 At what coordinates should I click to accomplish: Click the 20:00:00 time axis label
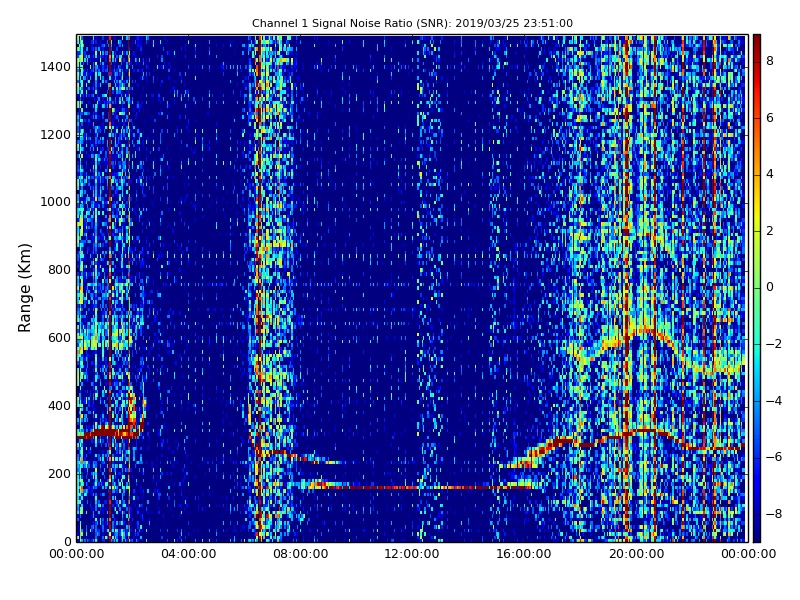pos(636,554)
